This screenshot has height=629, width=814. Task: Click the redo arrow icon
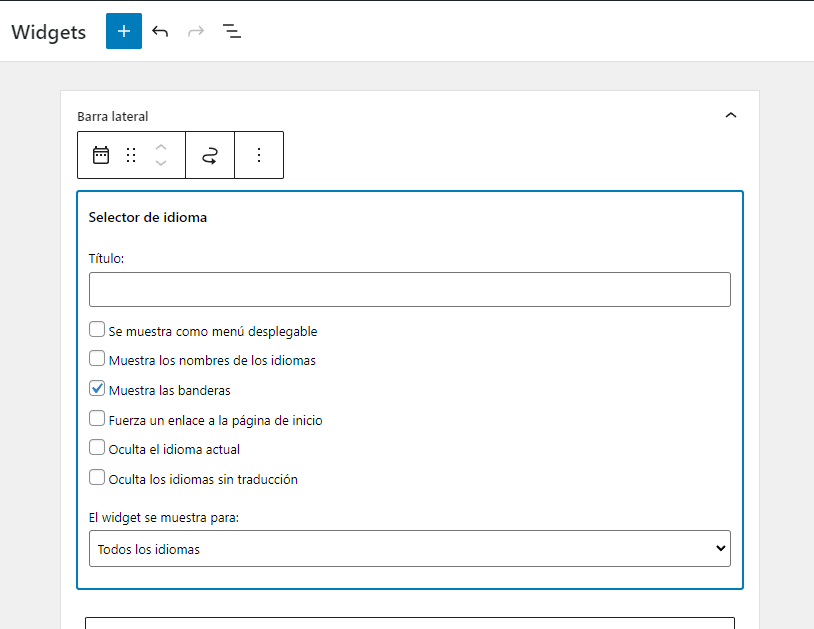pos(196,31)
